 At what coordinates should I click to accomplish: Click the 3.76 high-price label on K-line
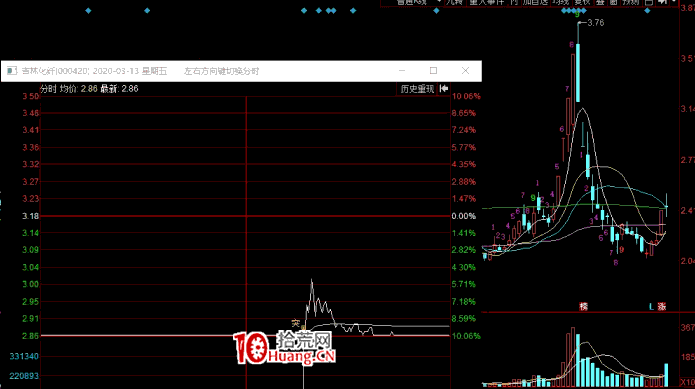[x=595, y=23]
